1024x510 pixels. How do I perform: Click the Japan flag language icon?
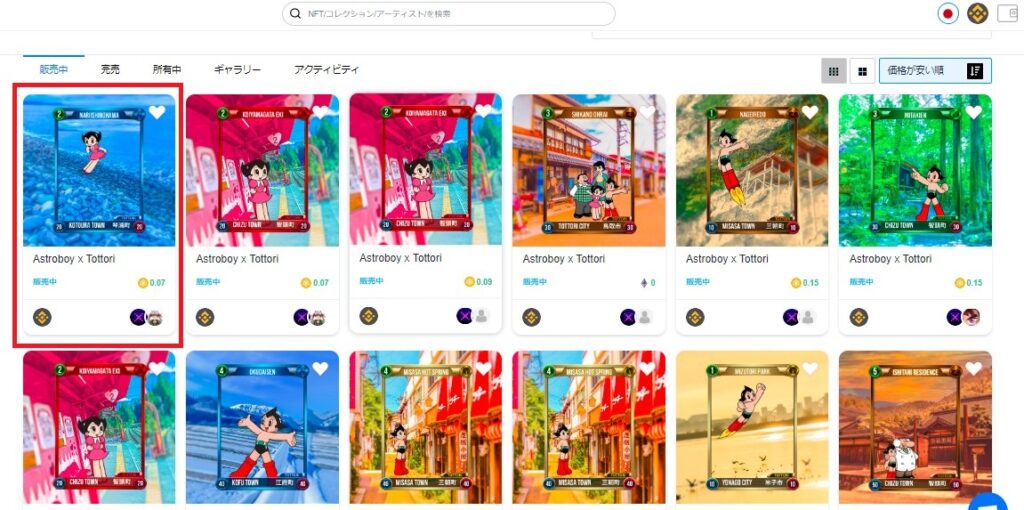(x=948, y=13)
